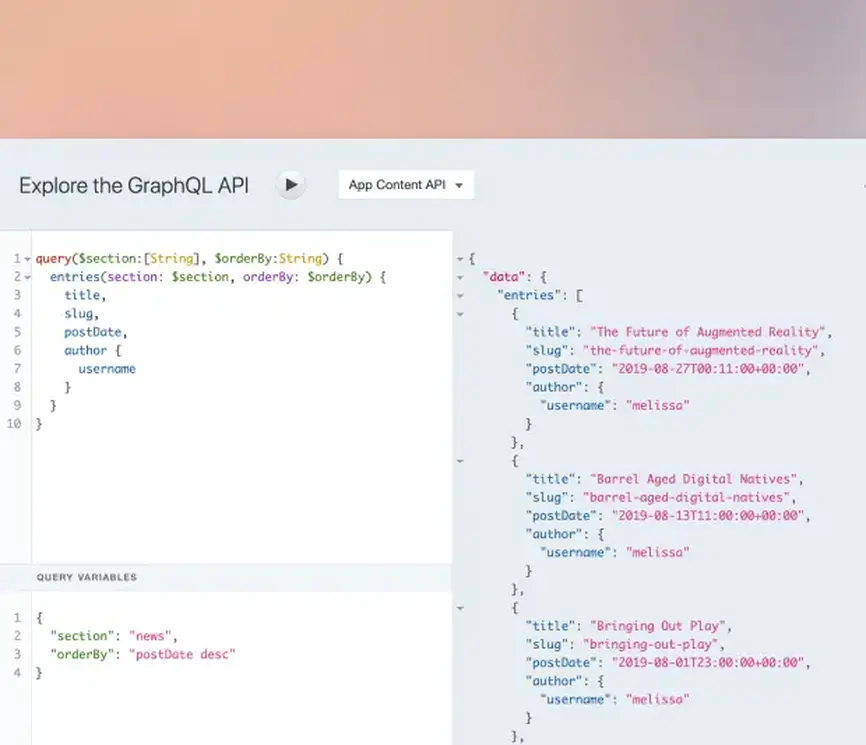Click the orderBy: $orderBy argument on line 2
This screenshot has width=866, height=745.
click(x=304, y=277)
